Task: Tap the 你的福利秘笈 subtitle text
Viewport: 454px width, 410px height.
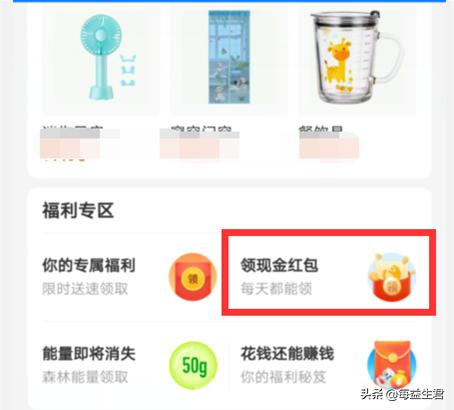Action: 283,377
